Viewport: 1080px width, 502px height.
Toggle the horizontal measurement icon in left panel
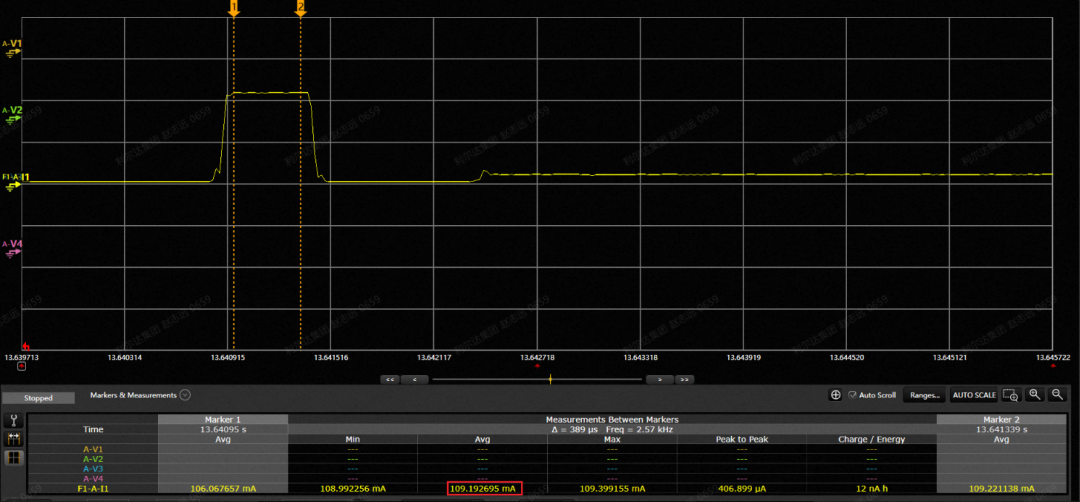[x=15, y=439]
